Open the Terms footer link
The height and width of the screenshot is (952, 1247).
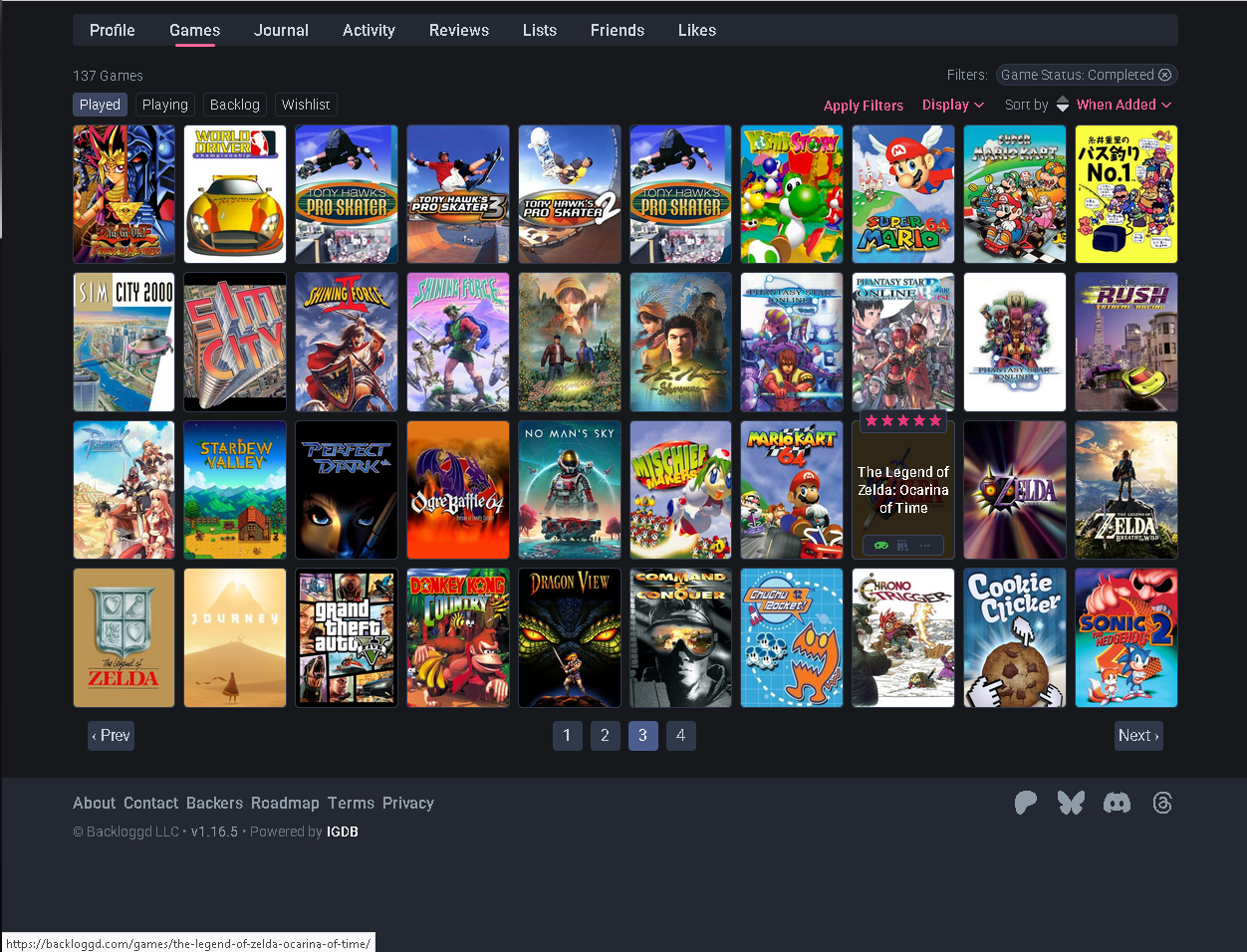coord(351,803)
